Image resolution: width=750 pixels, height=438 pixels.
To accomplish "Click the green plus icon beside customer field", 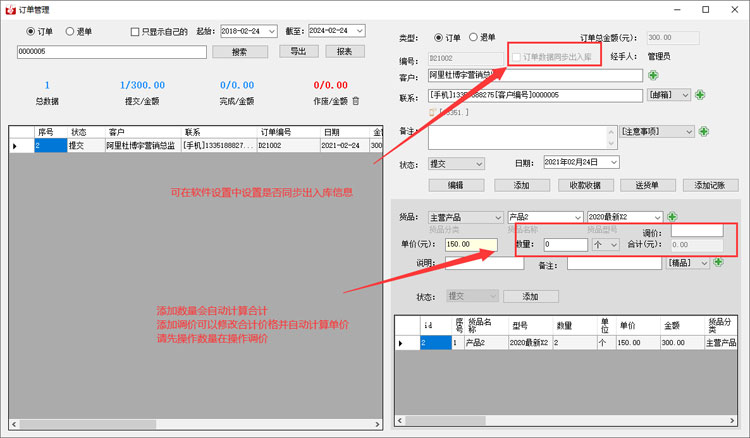I will click(653, 75).
